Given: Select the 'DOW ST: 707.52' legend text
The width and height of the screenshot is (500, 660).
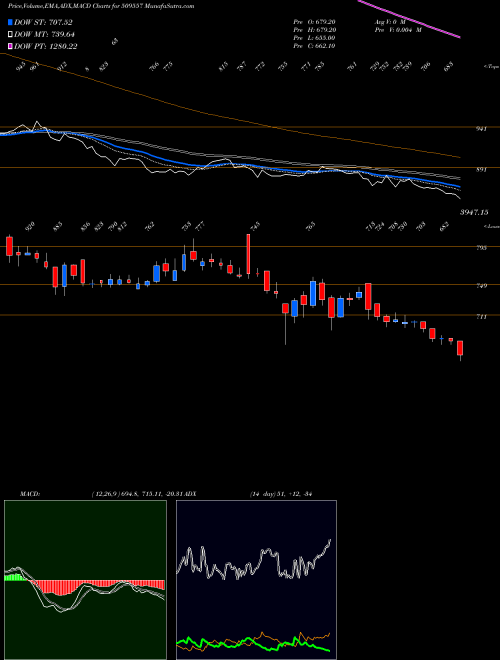Looking at the screenshot, I should pyautogui.click(x=43, y=22).
